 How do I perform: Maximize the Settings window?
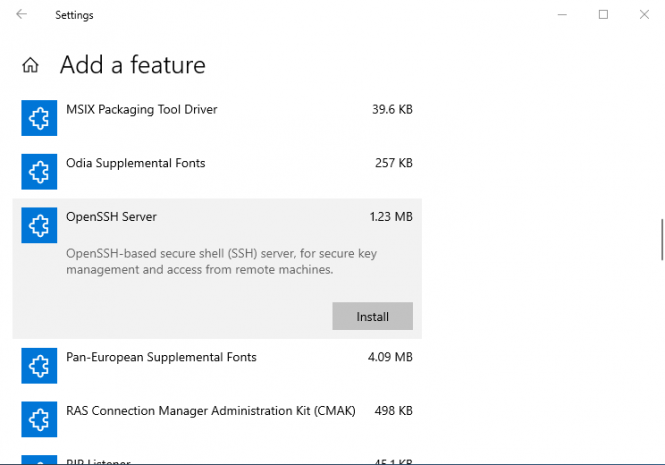pyautogui.click(x=603, y=15)
